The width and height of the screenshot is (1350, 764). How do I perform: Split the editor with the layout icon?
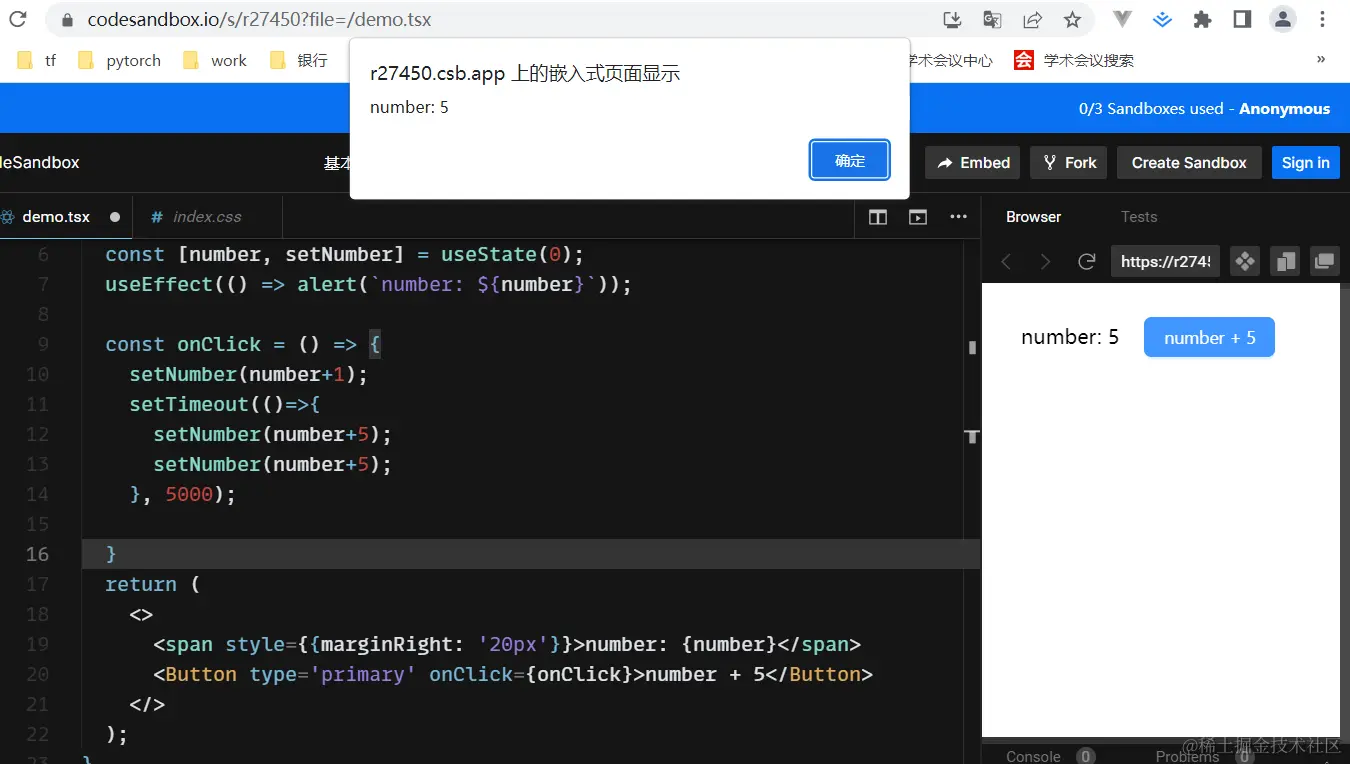pyautogui.click(x=878, y=217)
